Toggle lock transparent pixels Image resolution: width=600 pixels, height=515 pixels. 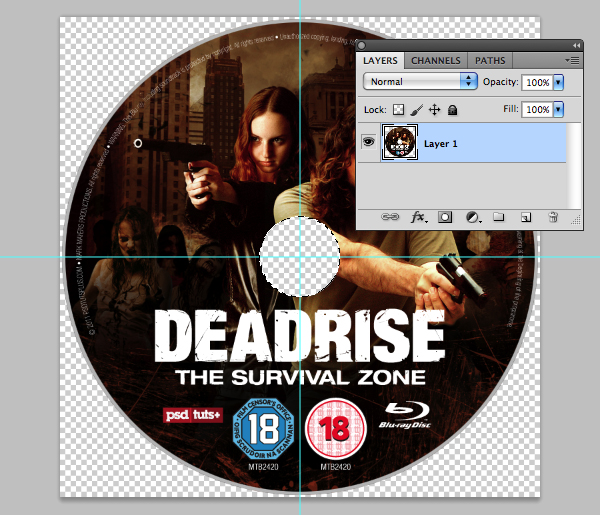(x=398, y=110)
